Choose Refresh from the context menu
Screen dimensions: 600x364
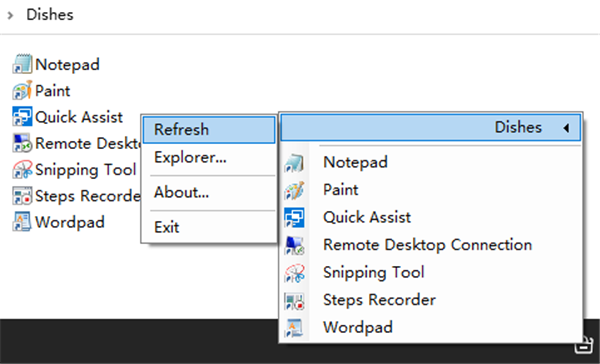[x=209, y=130]
